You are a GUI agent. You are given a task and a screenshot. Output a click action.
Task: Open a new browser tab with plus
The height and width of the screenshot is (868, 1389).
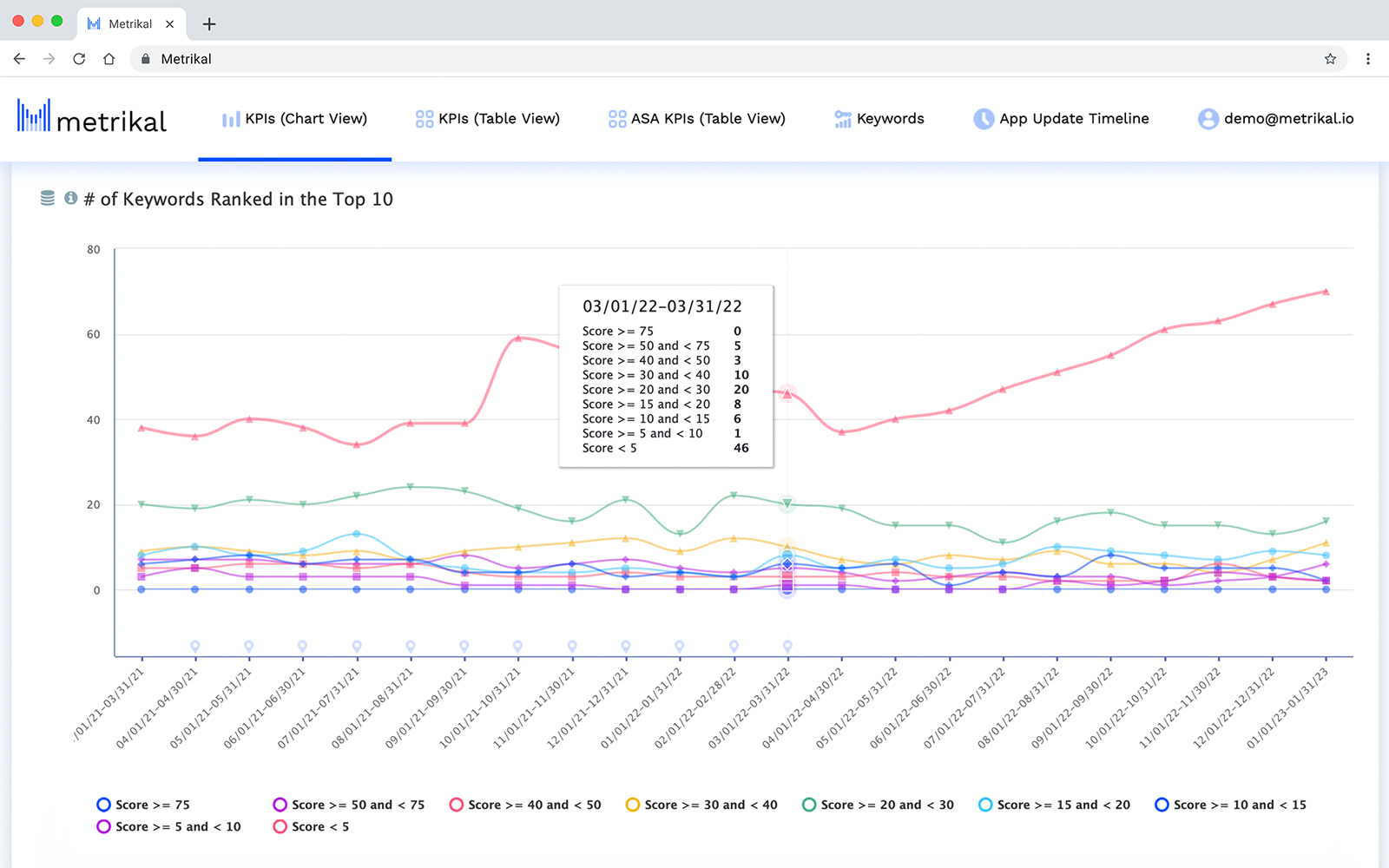pyautogui.click(x=209, y=24)
